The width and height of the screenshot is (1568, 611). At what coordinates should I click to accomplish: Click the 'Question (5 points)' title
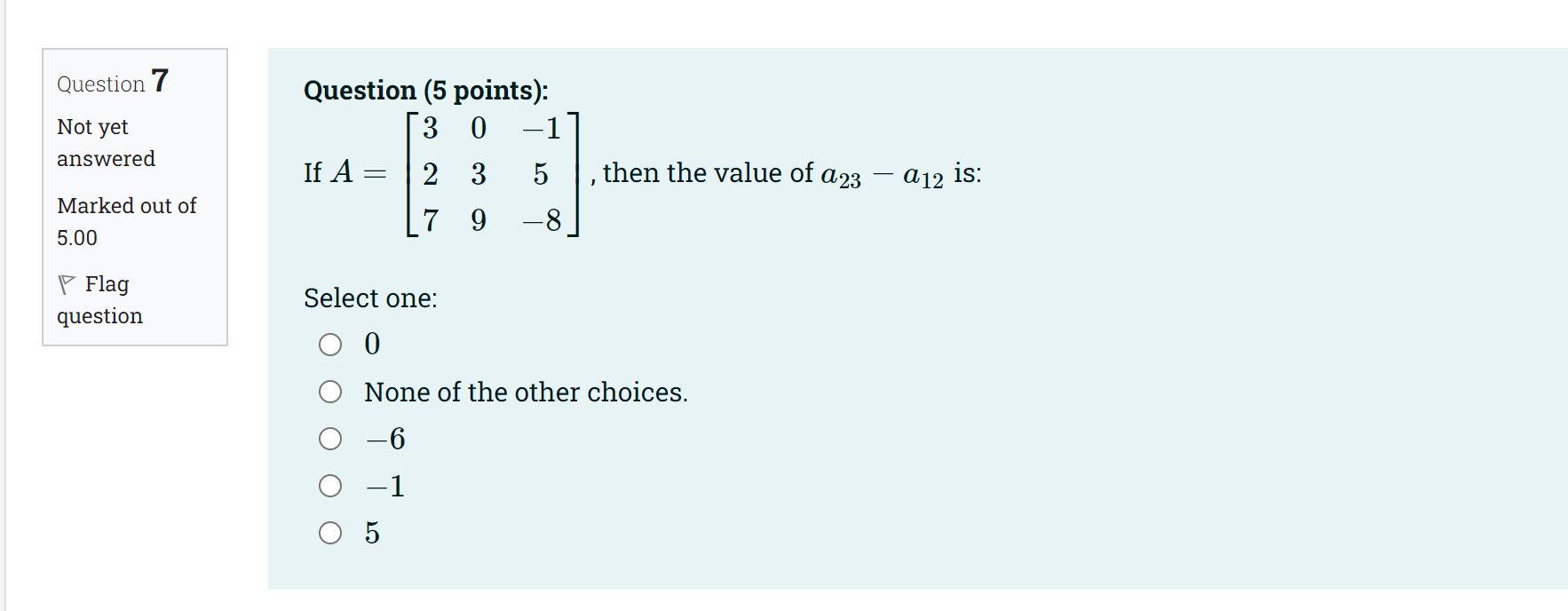[x=425, y=90]
